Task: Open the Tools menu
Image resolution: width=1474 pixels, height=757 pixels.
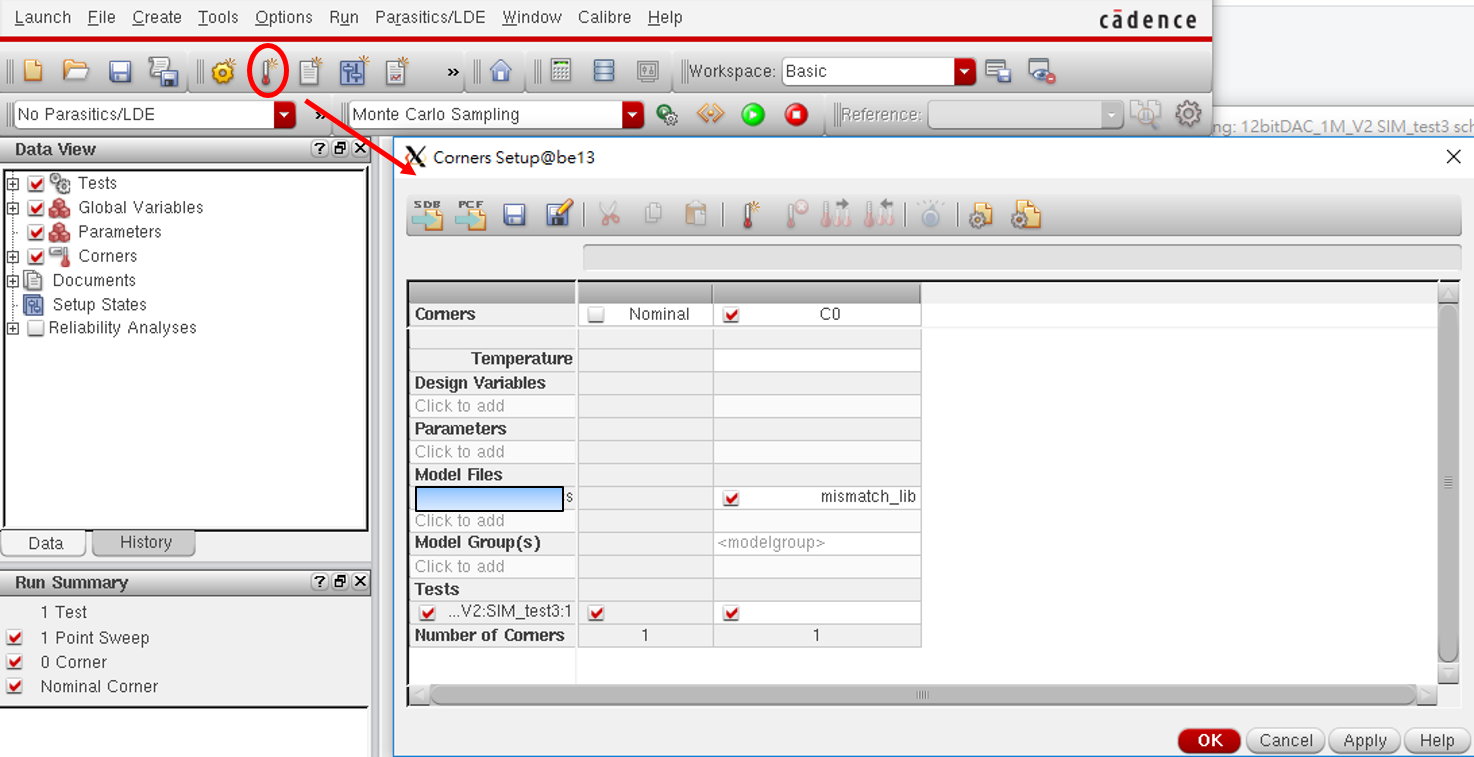Action: [x=218, y=17]
